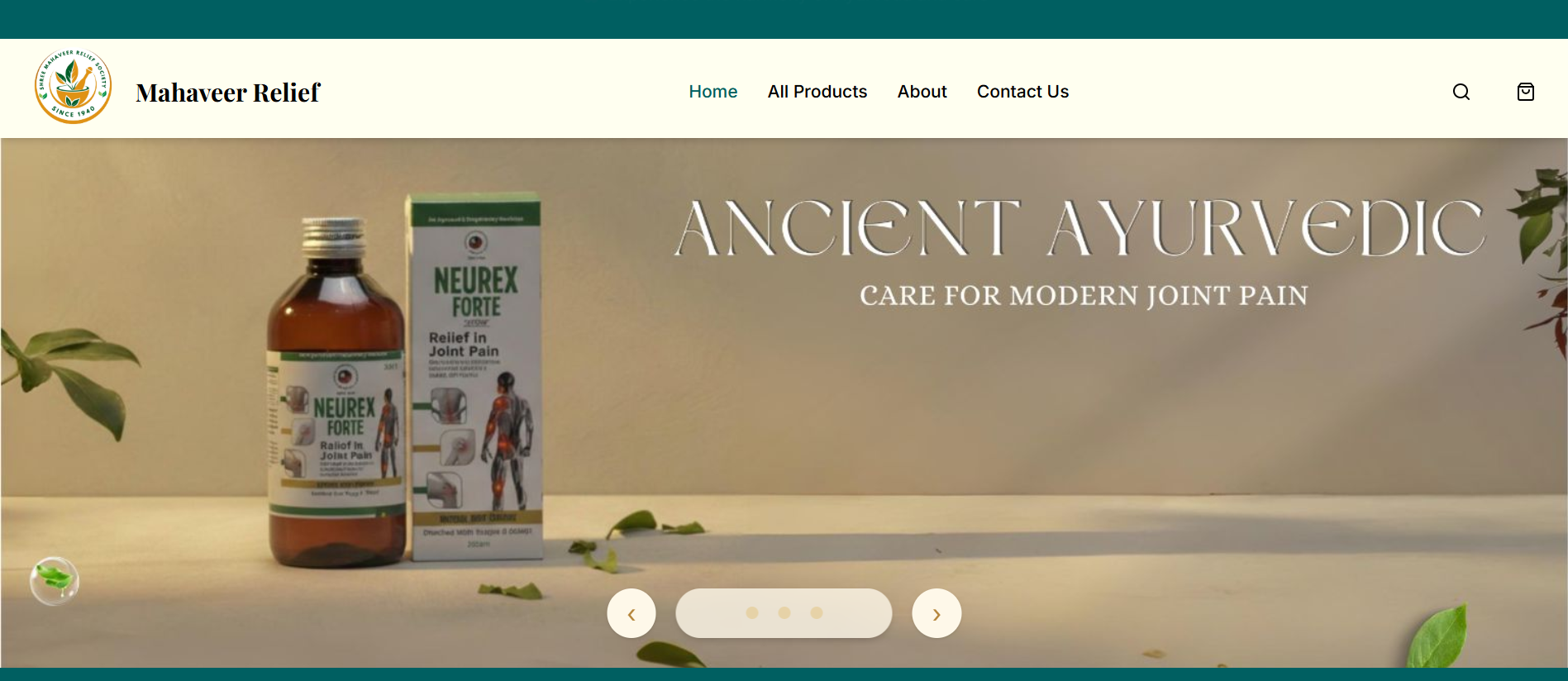Click the dark teal announcement bar at top
1568x681 pixels.
pyautogui.click(x=784, y=19)
